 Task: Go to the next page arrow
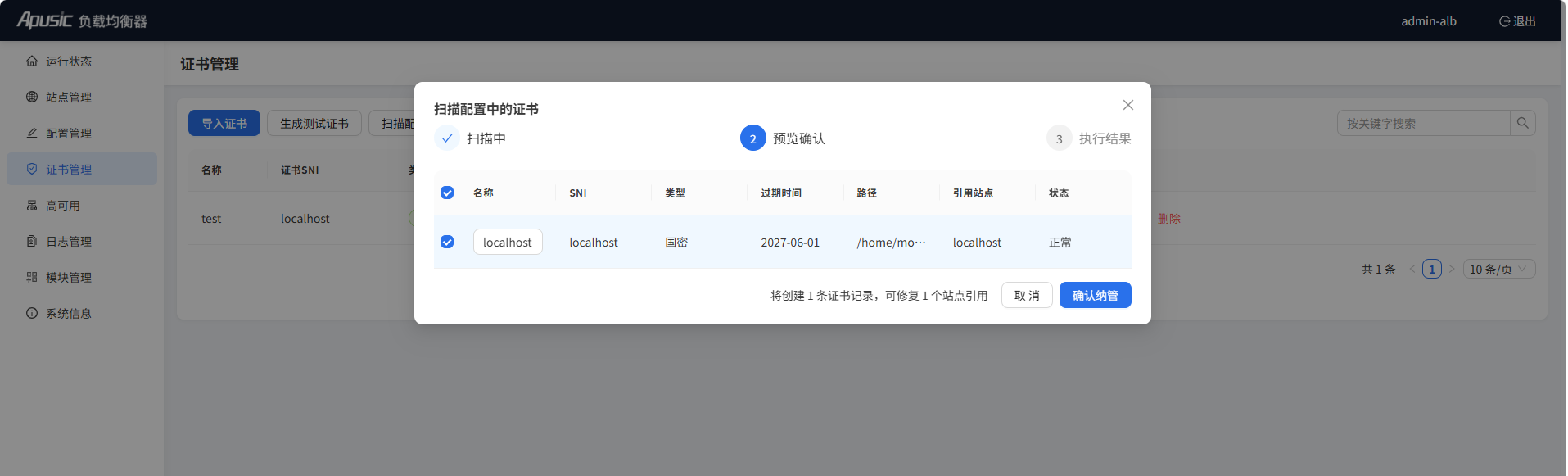pos(1452,269)
